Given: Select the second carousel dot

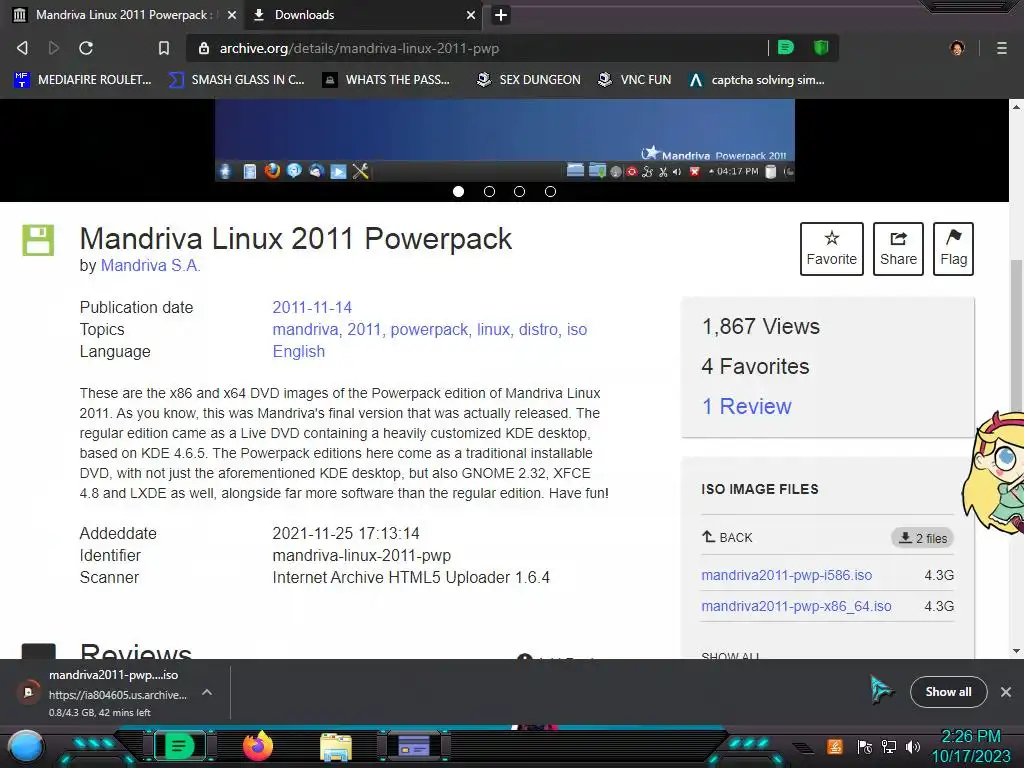Looking at the screenshot, I should tap(489, 191).
